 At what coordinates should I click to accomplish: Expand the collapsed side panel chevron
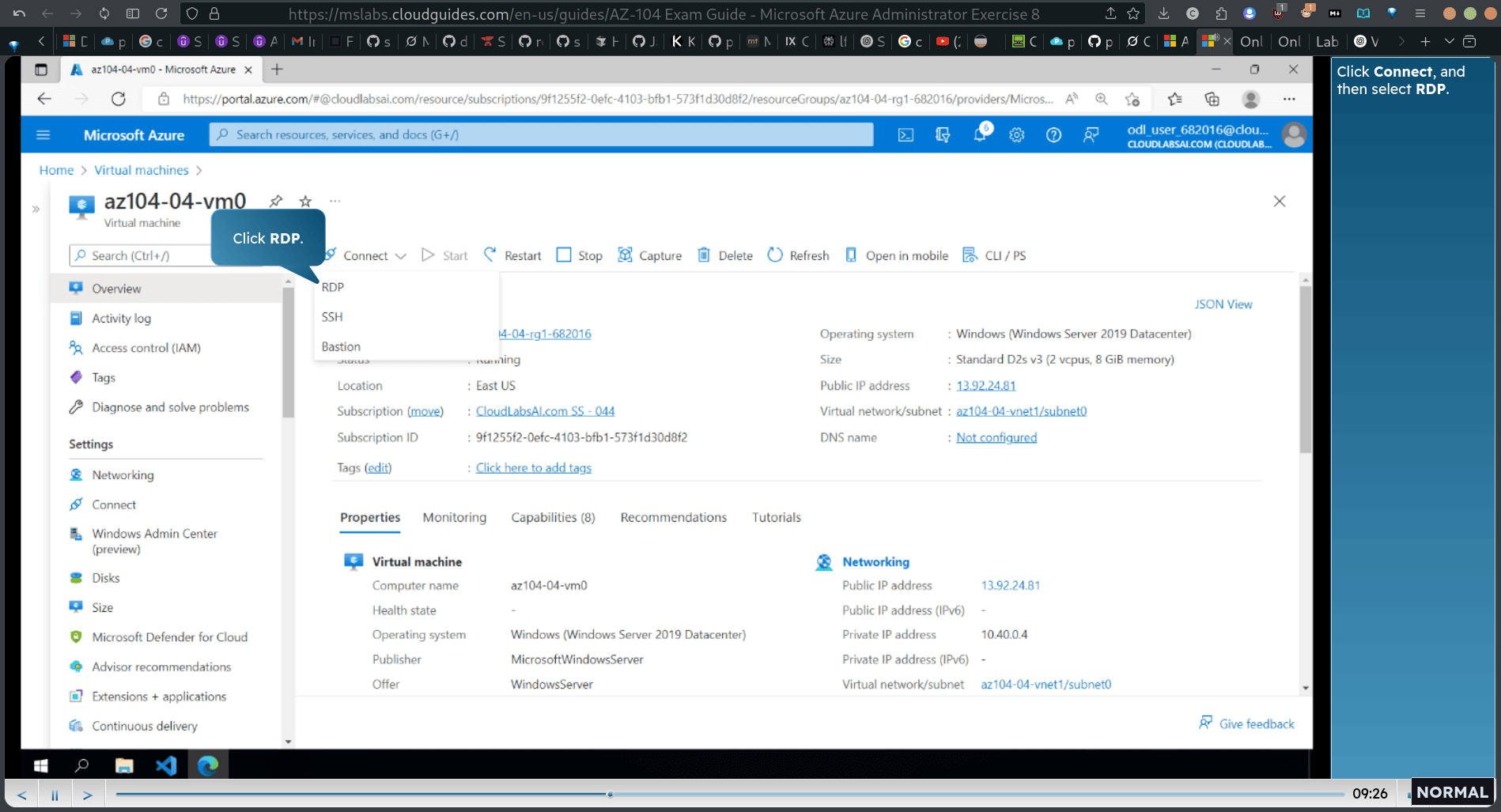point(36,210)
